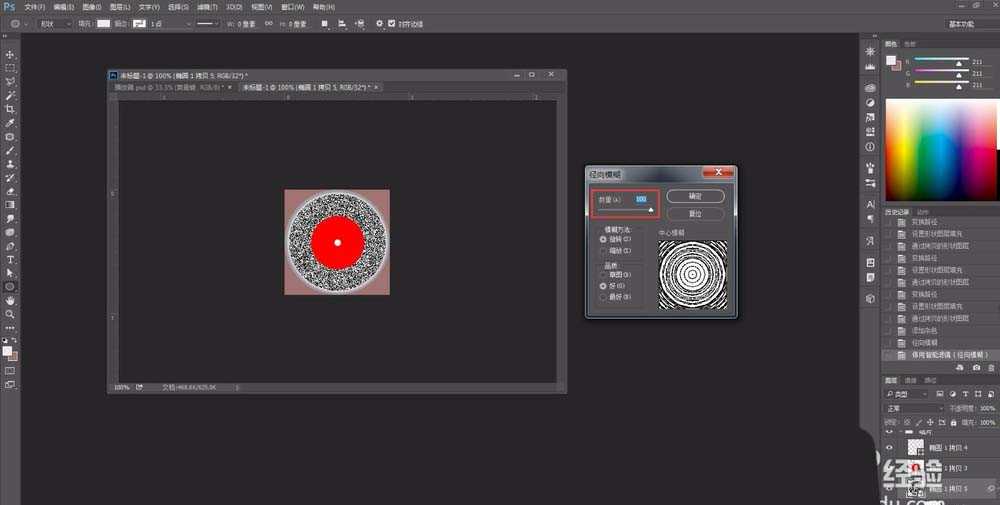
Task: Toggle visibility of 椭圆 1 拷贝 4 layer
Action: click(889, 448)
